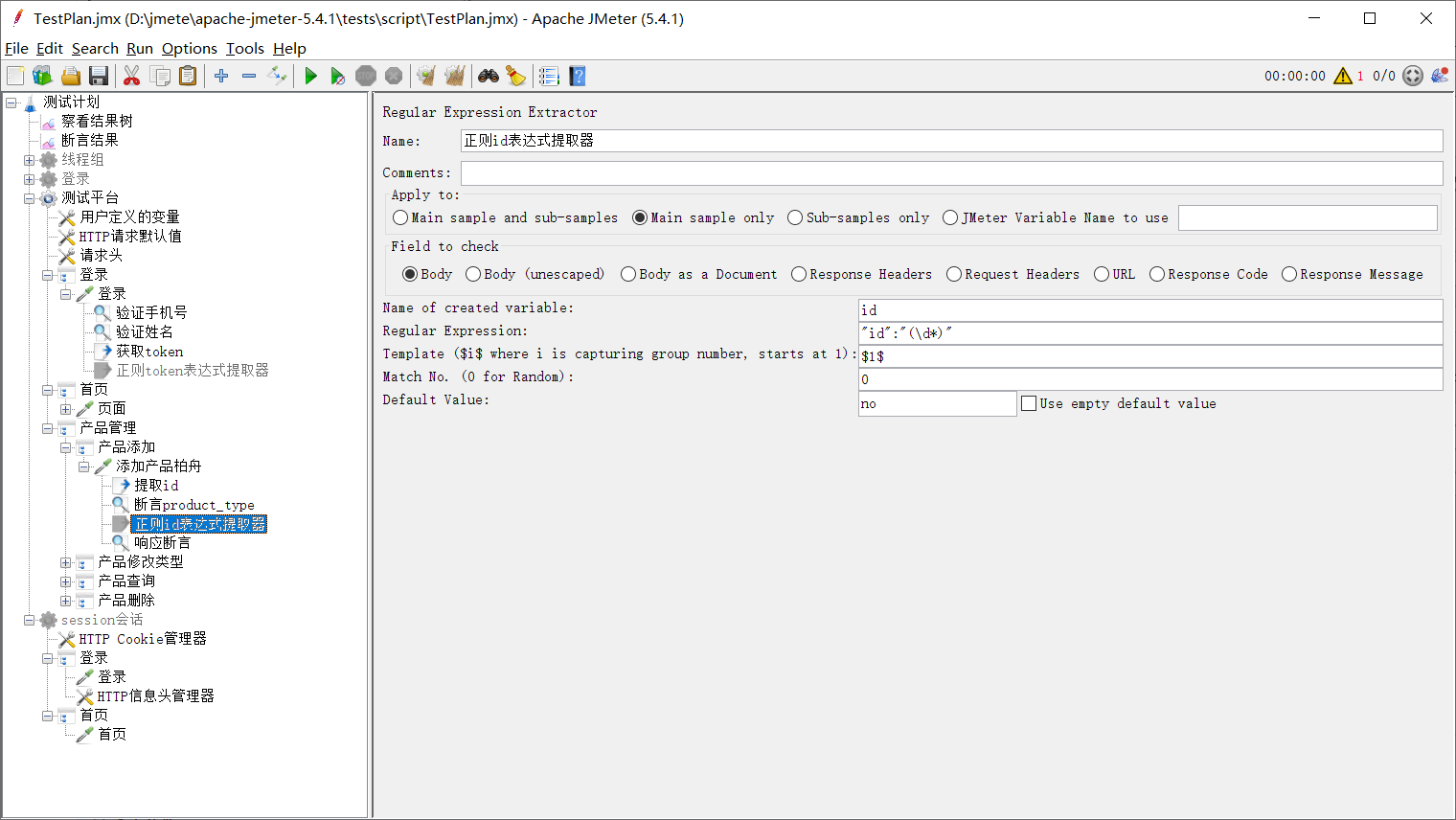Select 'Sub-samples only' radio button

[795, 217]
